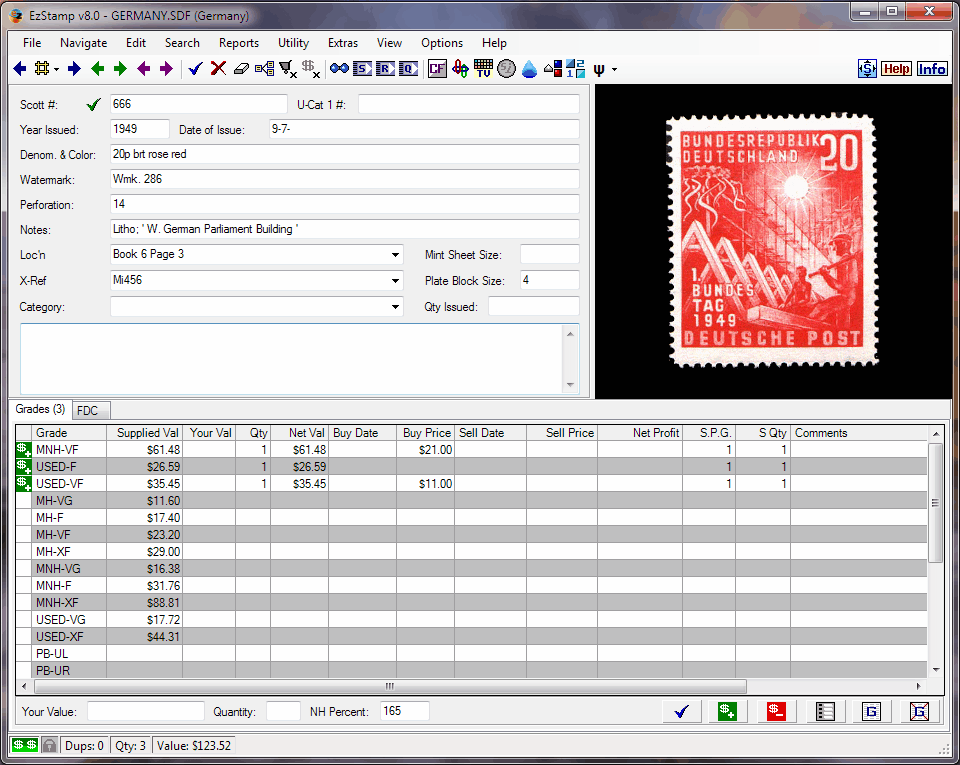Image resolution: width=960 pixels, height=765 pixels.
Task: Open the Category dropdown
Action: [x=393, y=307]
